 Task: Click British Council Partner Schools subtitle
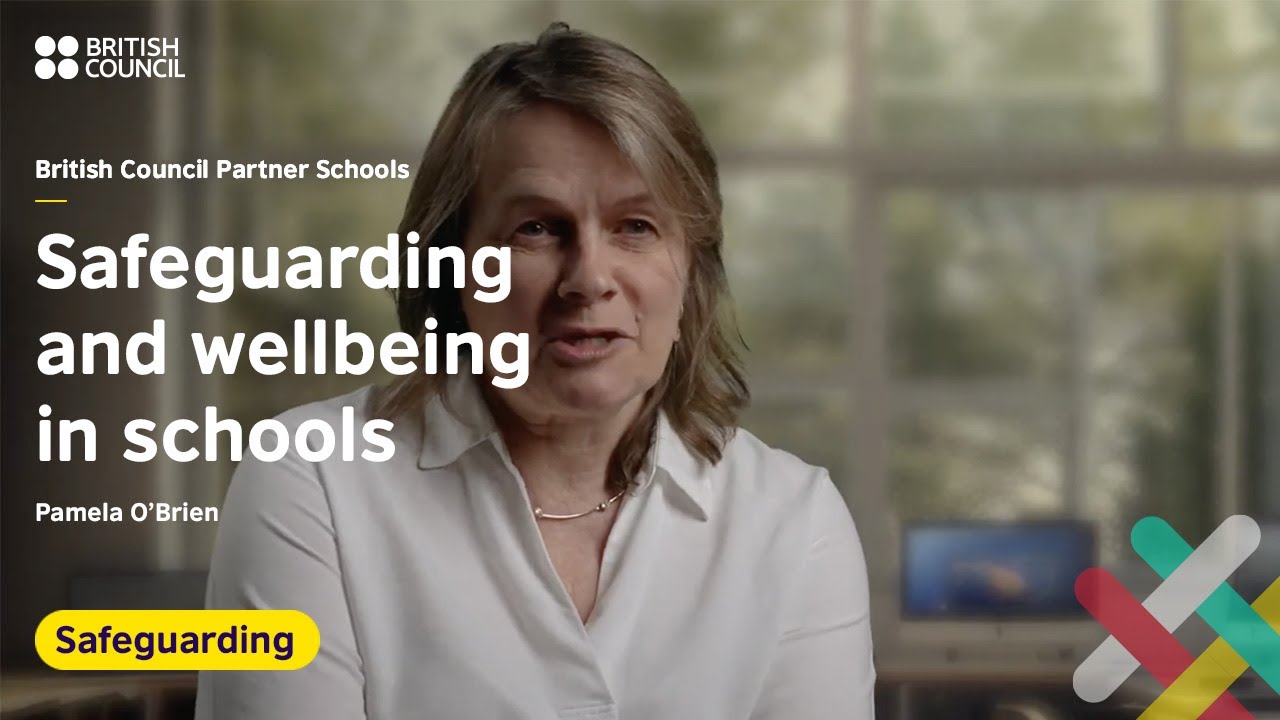point(222,170)
